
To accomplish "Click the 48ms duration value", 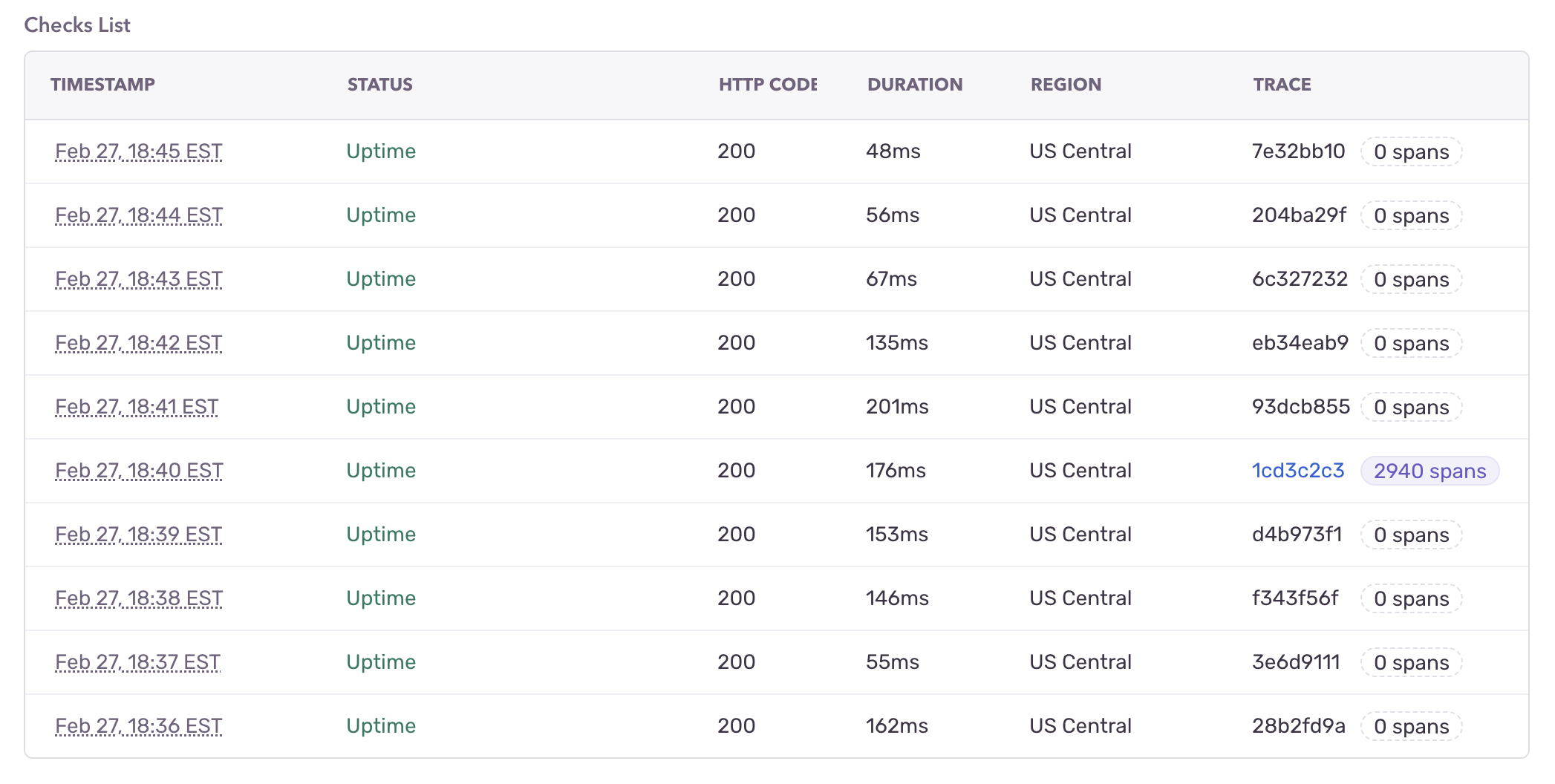I will pos(893,151).
